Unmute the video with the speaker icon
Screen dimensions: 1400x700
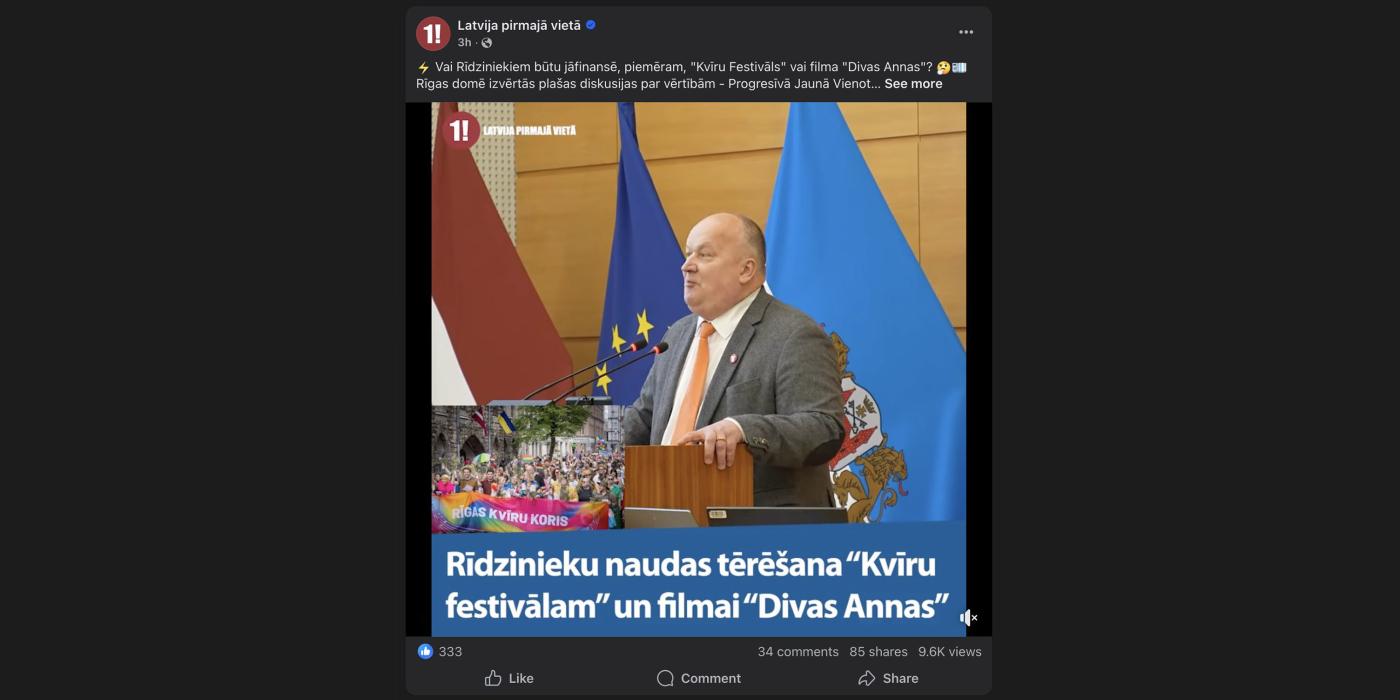[968, 618]
